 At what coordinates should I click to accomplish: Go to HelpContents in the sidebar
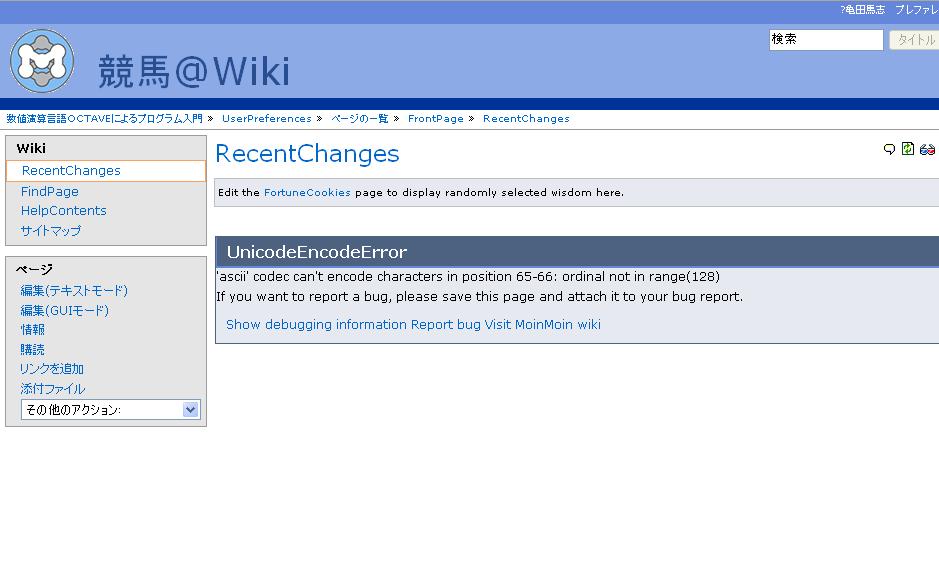pyautogui.click(x=63, y=211)
